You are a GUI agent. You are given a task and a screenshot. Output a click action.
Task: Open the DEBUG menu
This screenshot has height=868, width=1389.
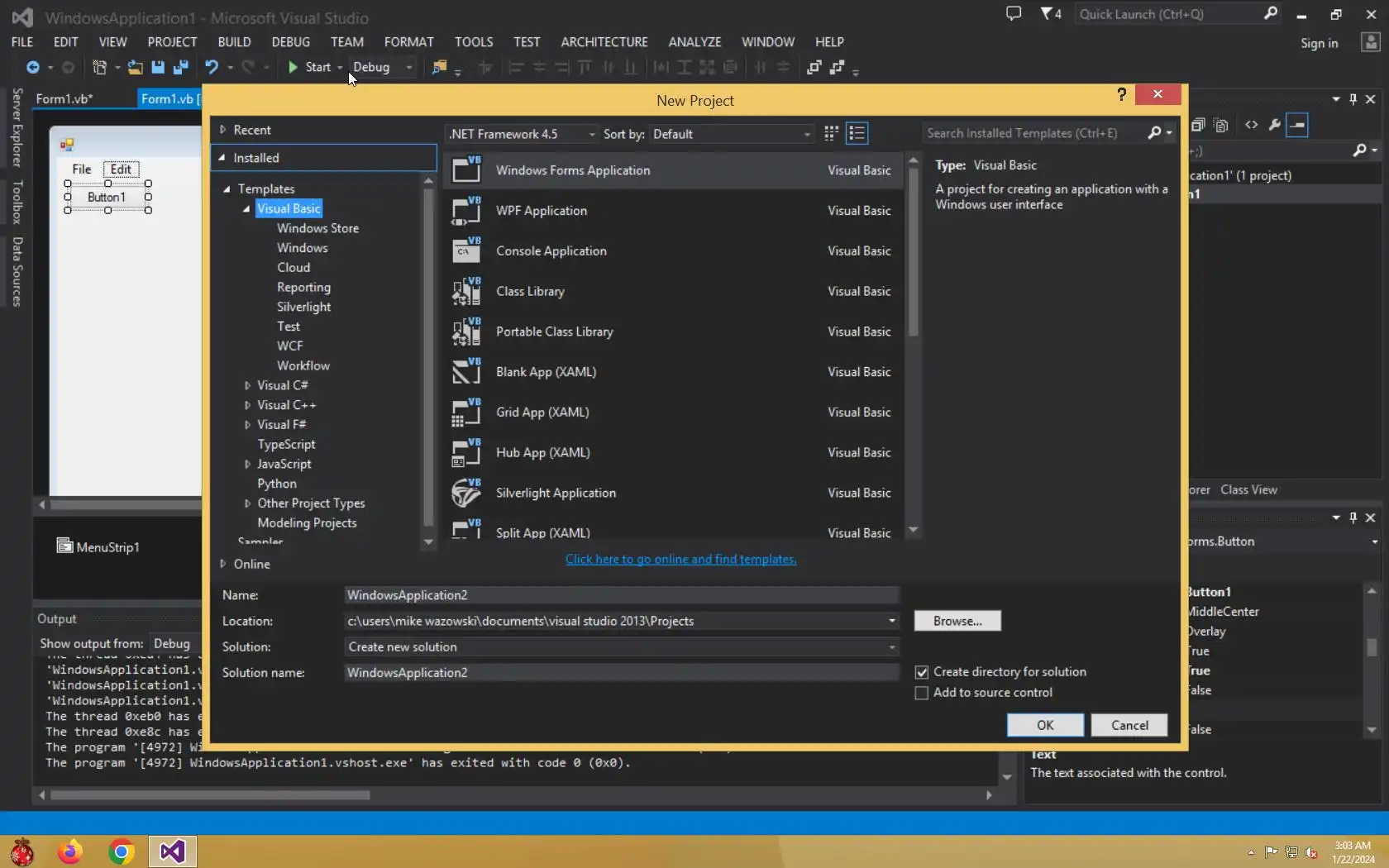click(x=291, y=41)
